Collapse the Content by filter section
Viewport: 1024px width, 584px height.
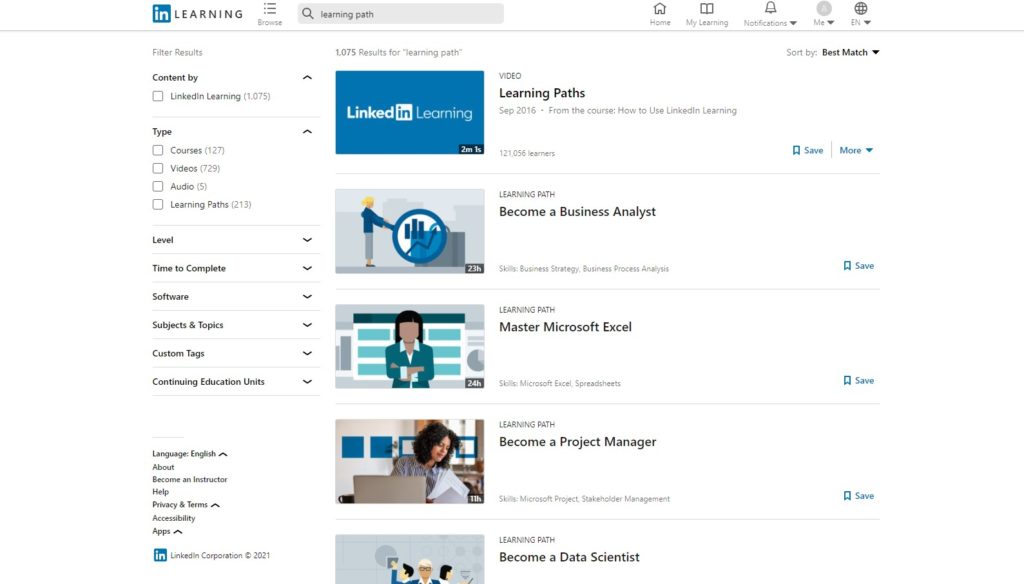coord(307,77)
